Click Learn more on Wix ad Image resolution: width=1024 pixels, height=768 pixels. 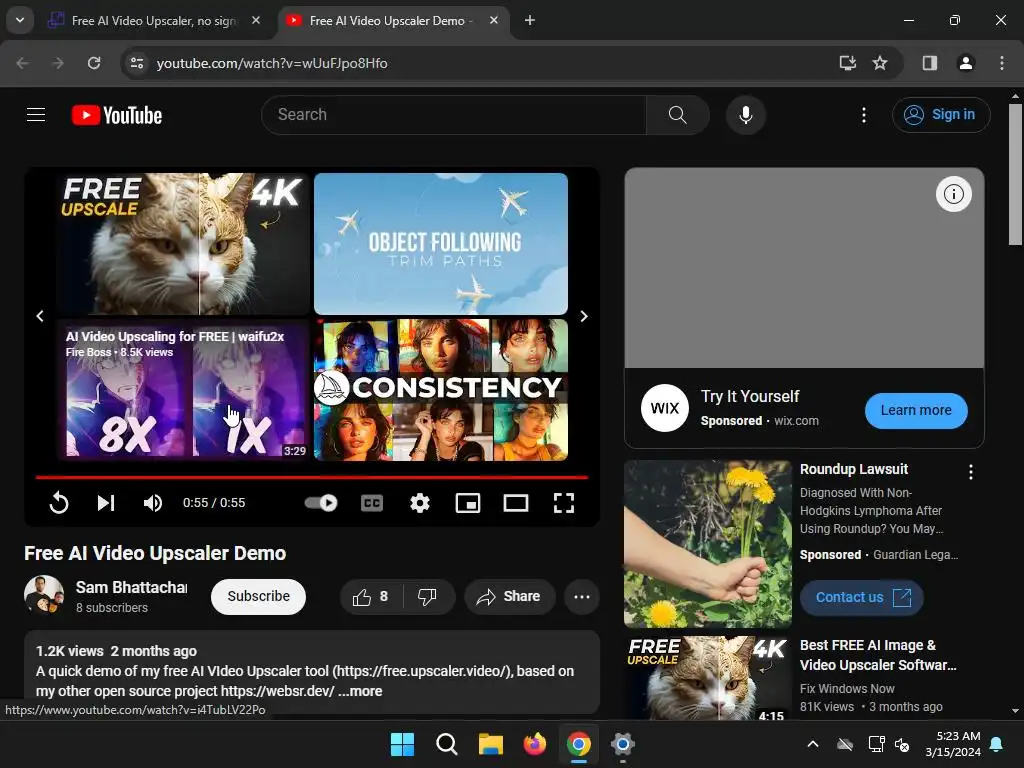coord(916,410)
